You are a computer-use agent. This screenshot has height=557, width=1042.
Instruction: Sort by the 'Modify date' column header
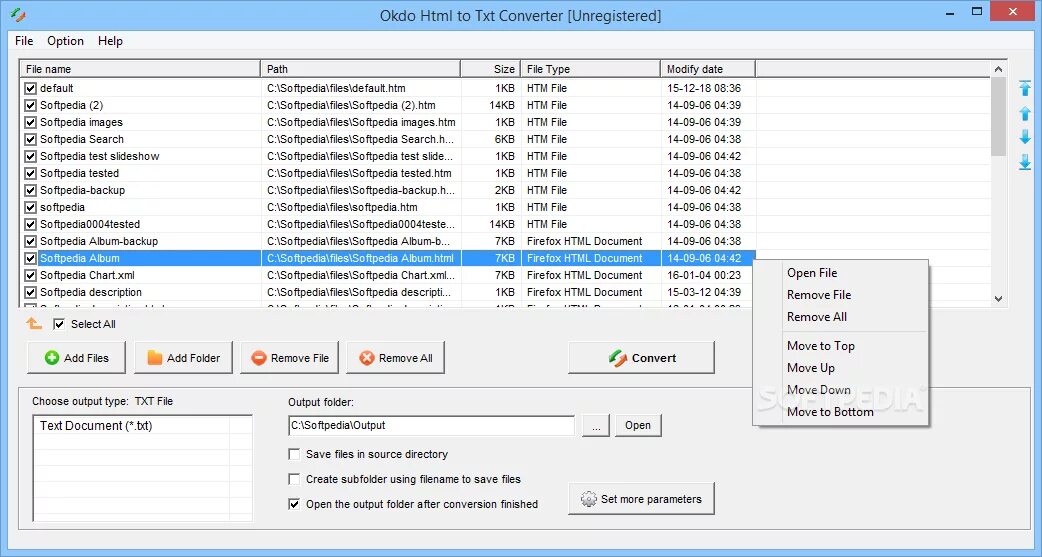click(708, 68)
